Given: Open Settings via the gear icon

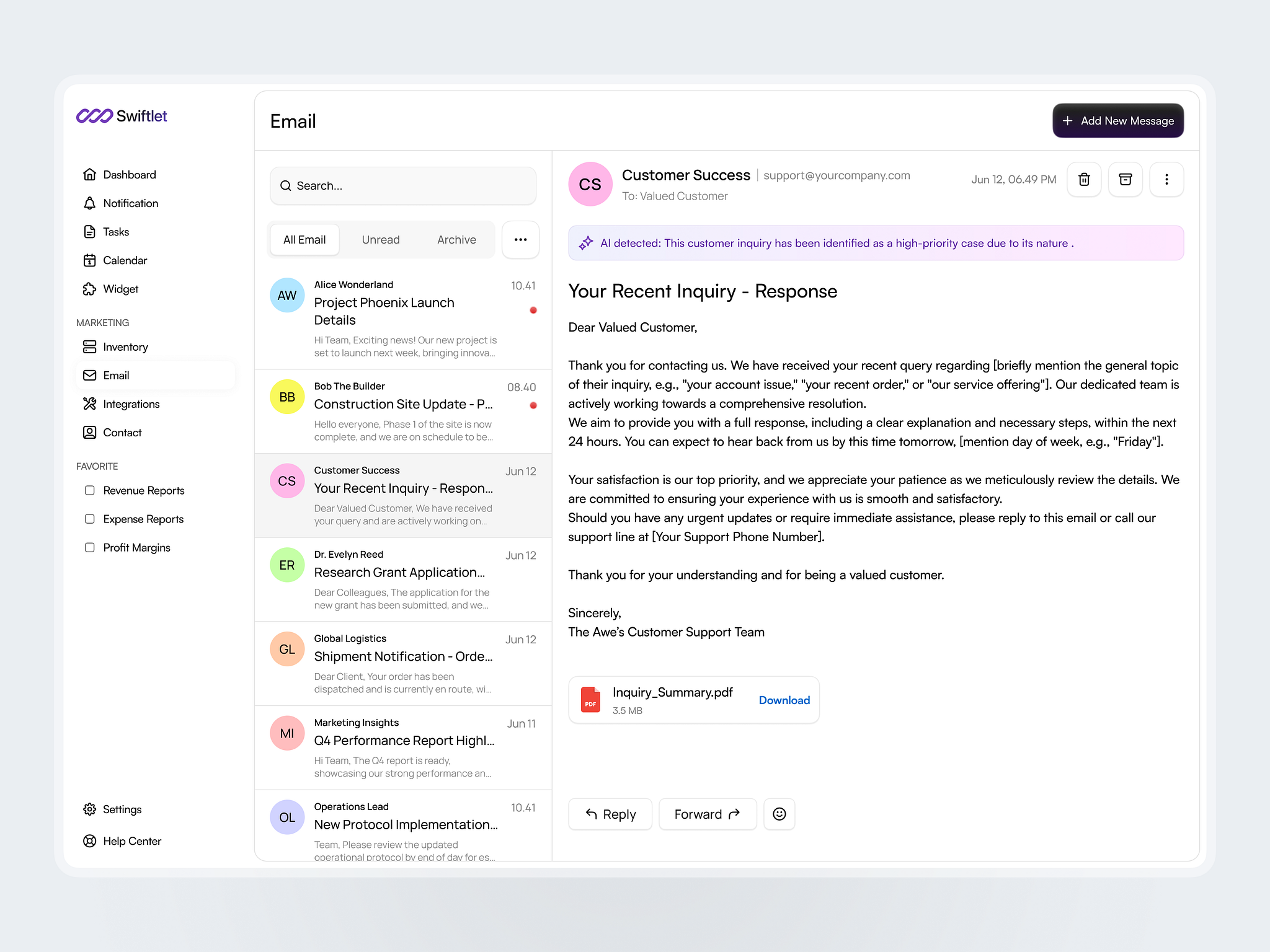Looking at the screenshot, I should 90,809.
